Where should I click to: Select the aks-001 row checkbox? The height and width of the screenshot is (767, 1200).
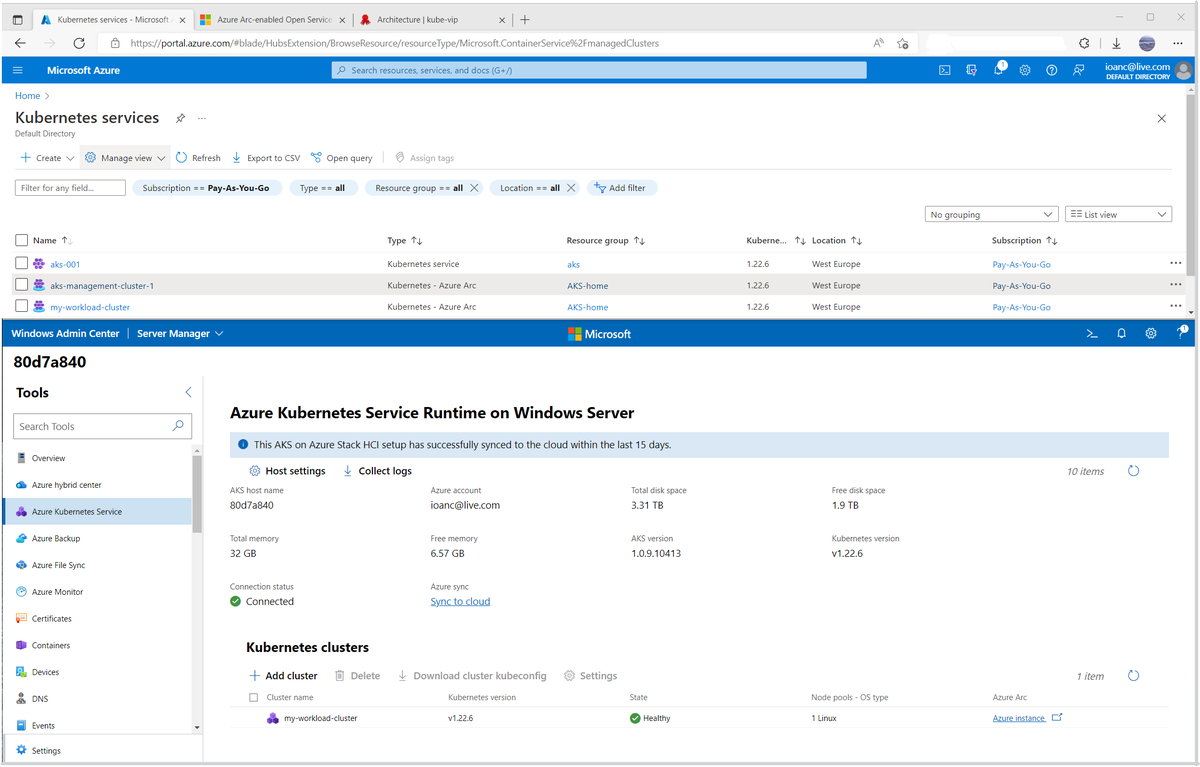point(21,264)
